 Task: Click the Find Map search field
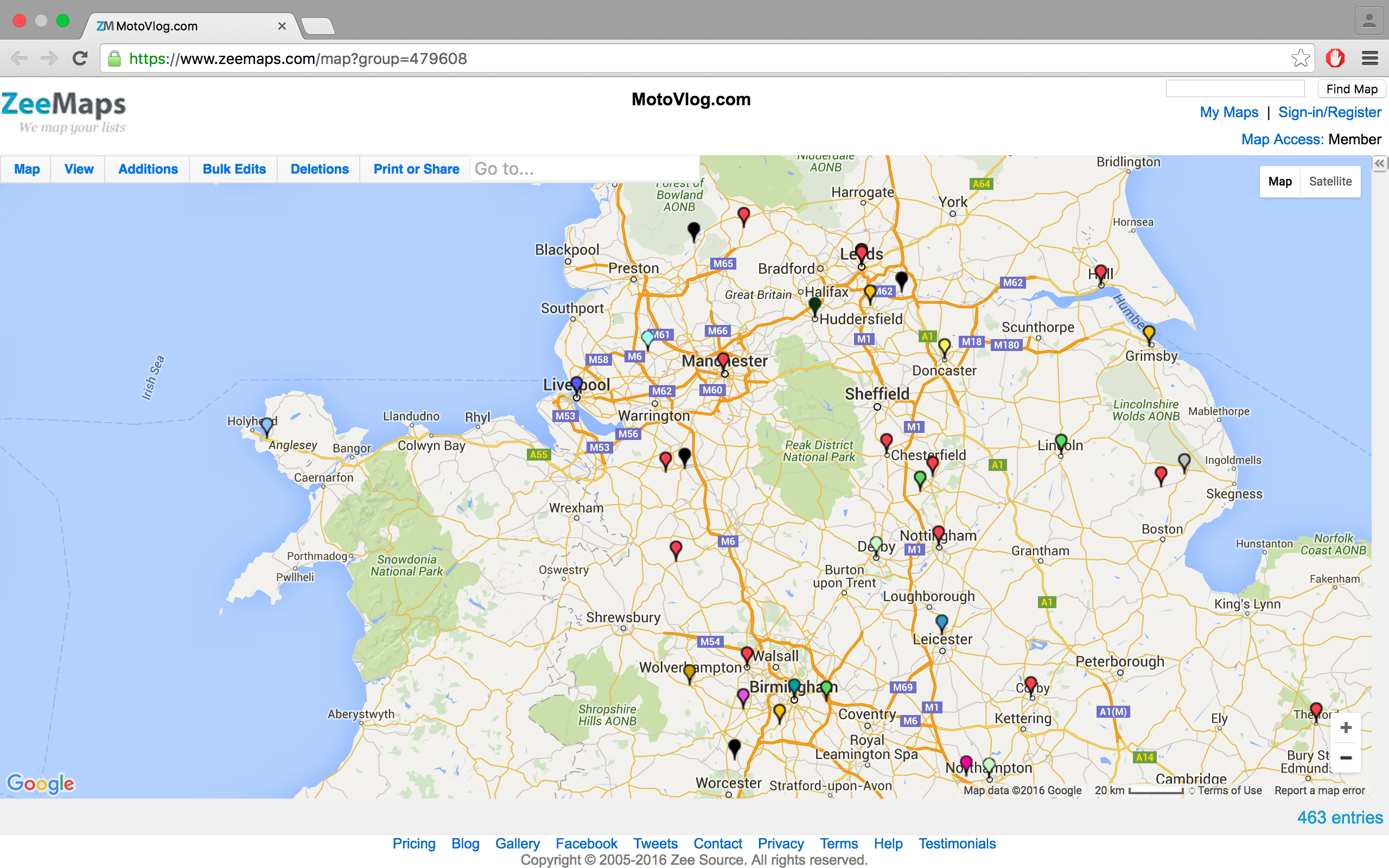(1235, 89)
